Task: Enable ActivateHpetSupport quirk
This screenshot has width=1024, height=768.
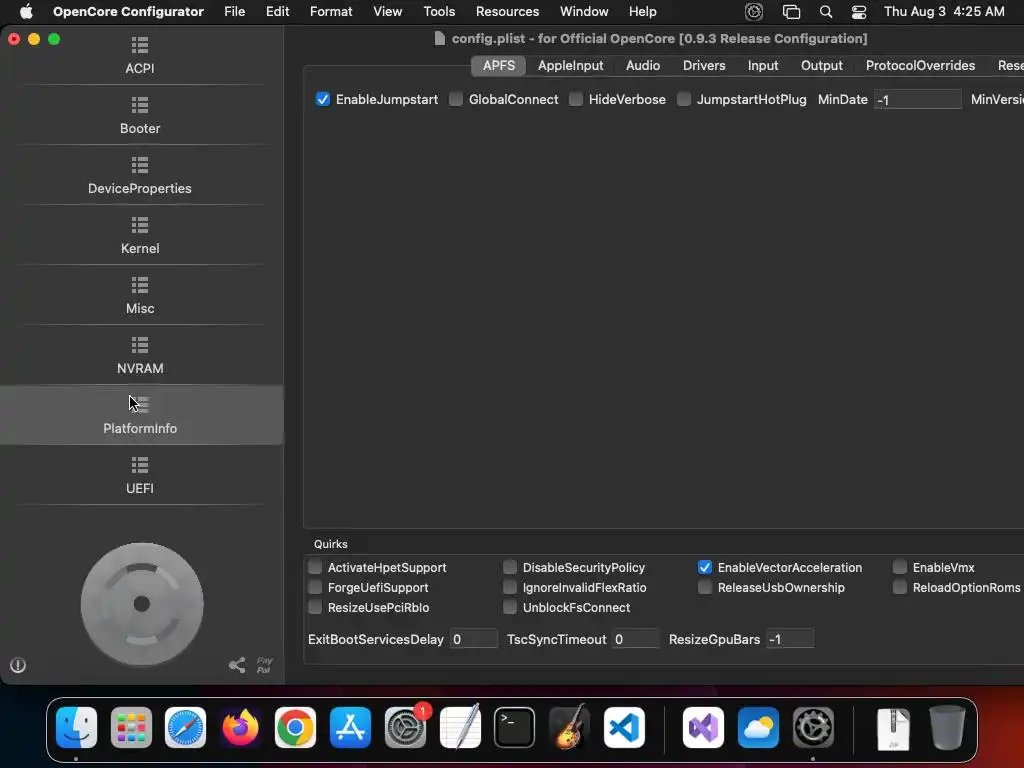Action: tap(315, 567)
